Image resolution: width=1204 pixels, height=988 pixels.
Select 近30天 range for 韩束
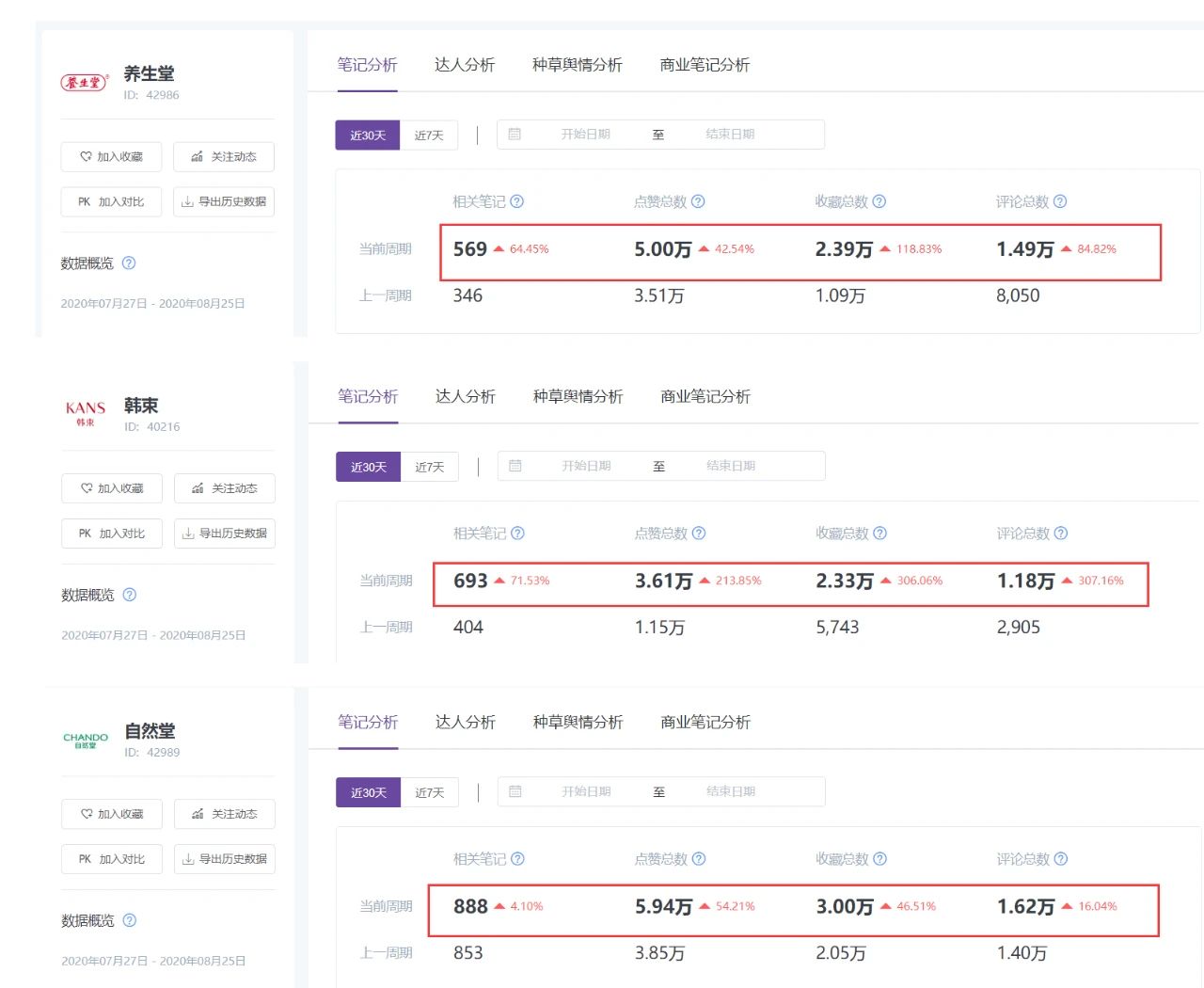coord(368,468)
